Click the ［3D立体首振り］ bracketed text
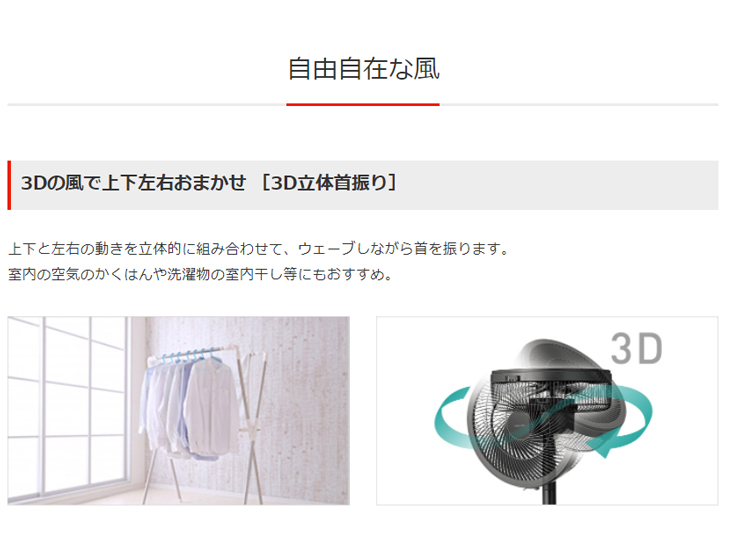 point(328,183)
